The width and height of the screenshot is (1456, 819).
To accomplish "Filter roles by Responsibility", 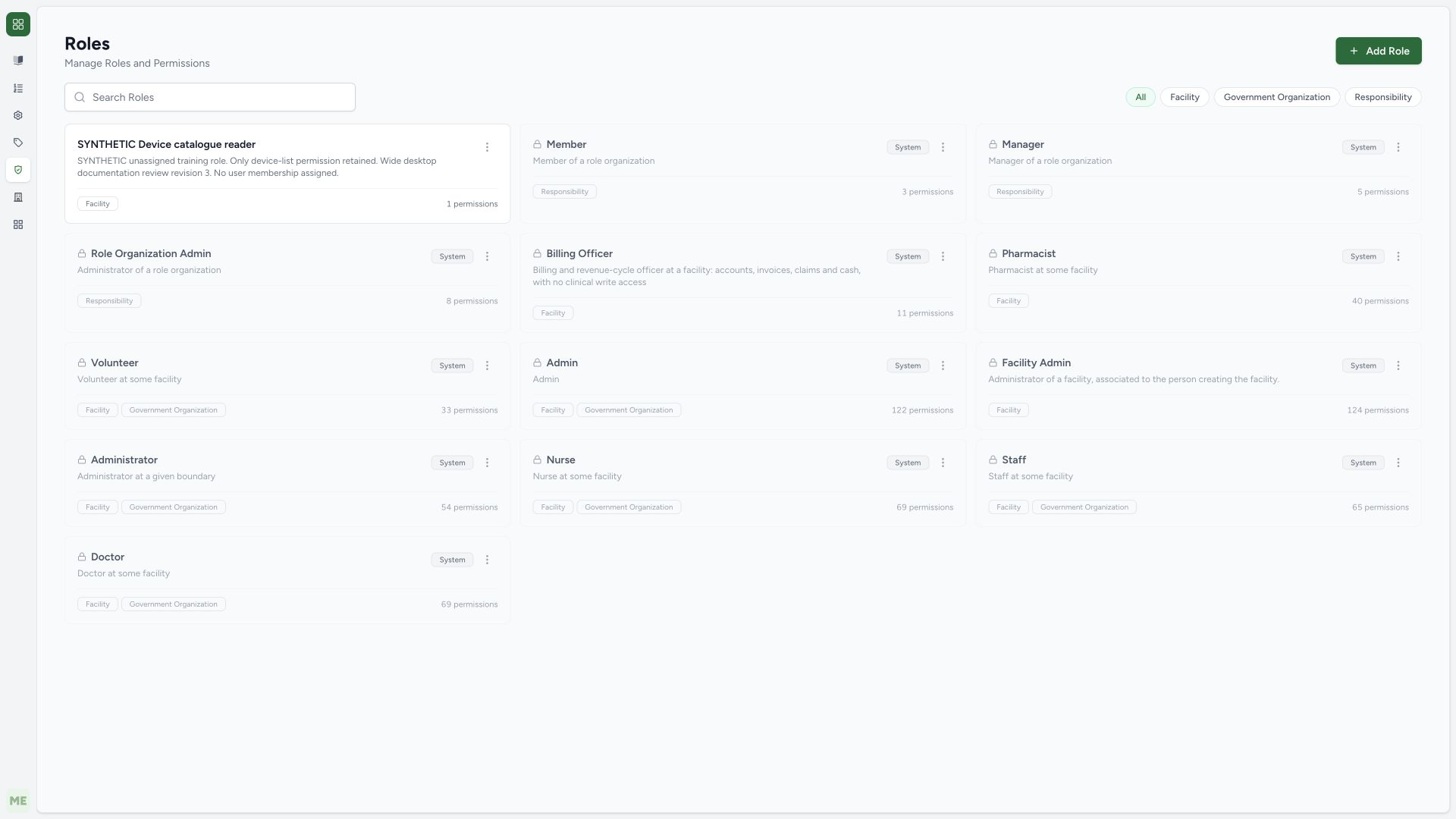I will pos(1383,97).
